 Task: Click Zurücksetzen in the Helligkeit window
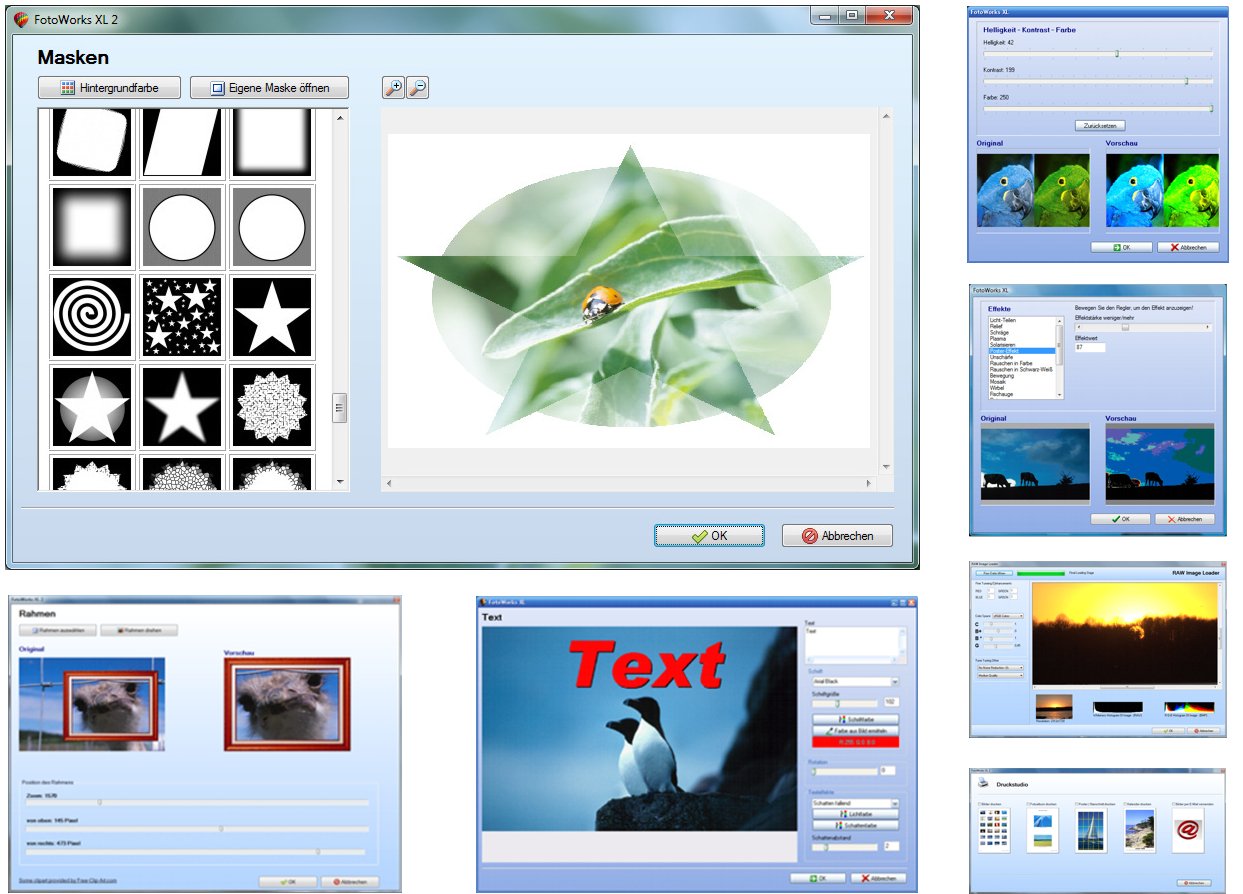[x=1100, y=125]
